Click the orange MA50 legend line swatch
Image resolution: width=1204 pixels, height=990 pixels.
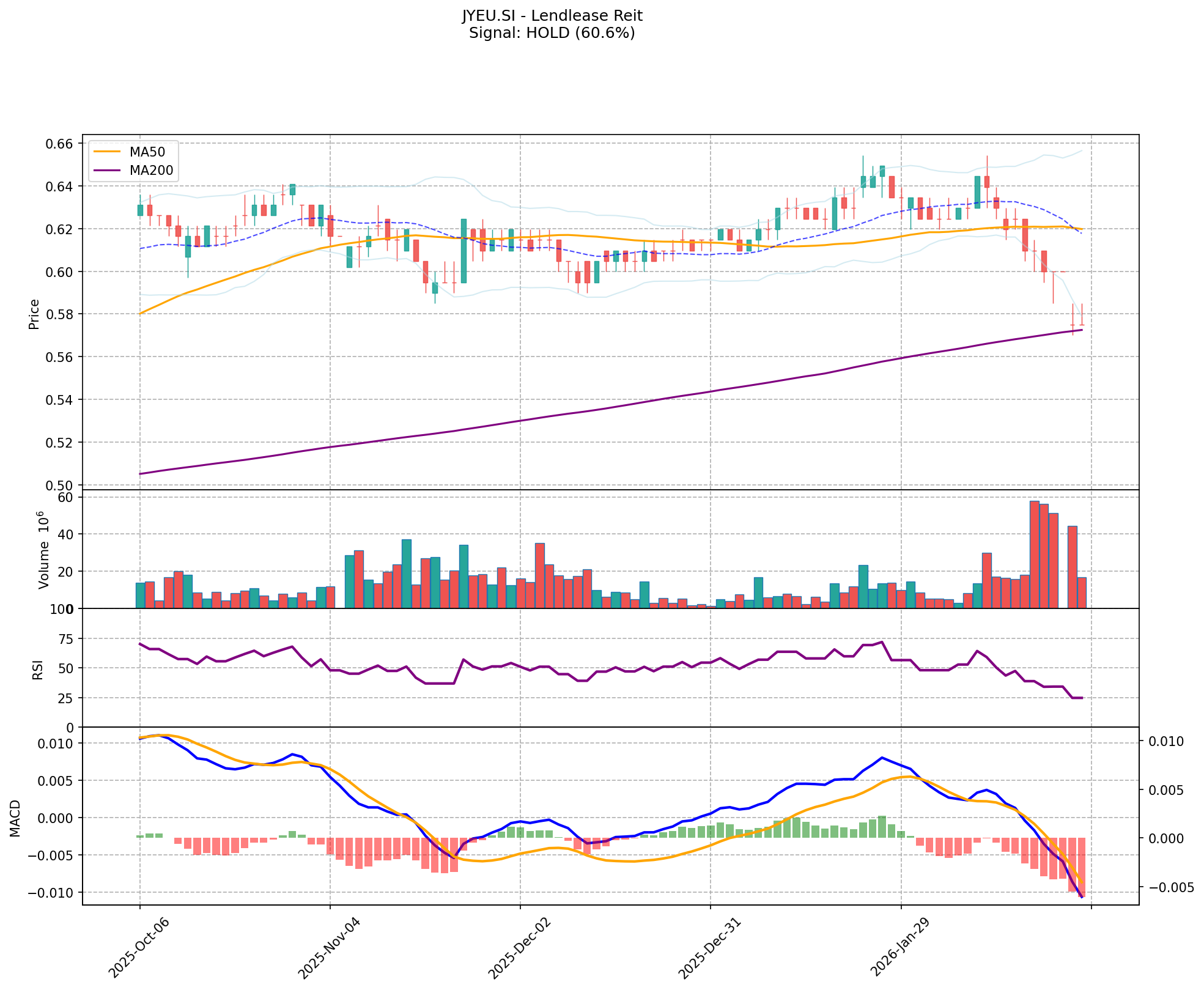point(108,152)
